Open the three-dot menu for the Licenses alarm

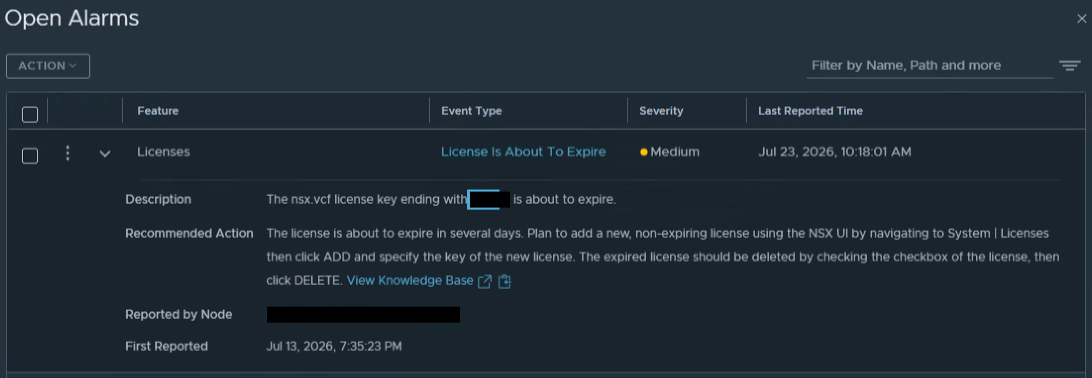click(68, 152)
